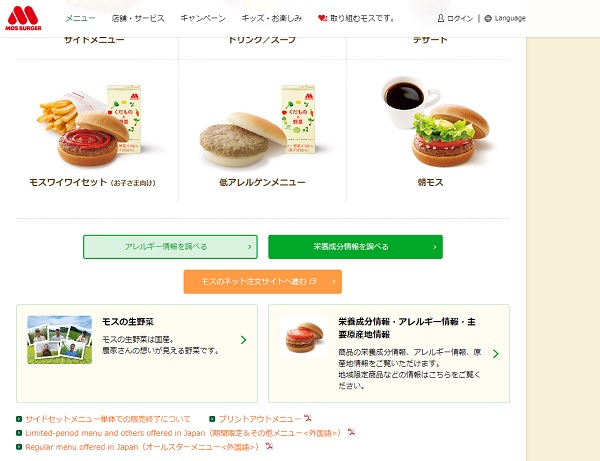Click green chevron in 栄養成分情報 card
Screen dimensions: 600x461
[x=496, y=353]
